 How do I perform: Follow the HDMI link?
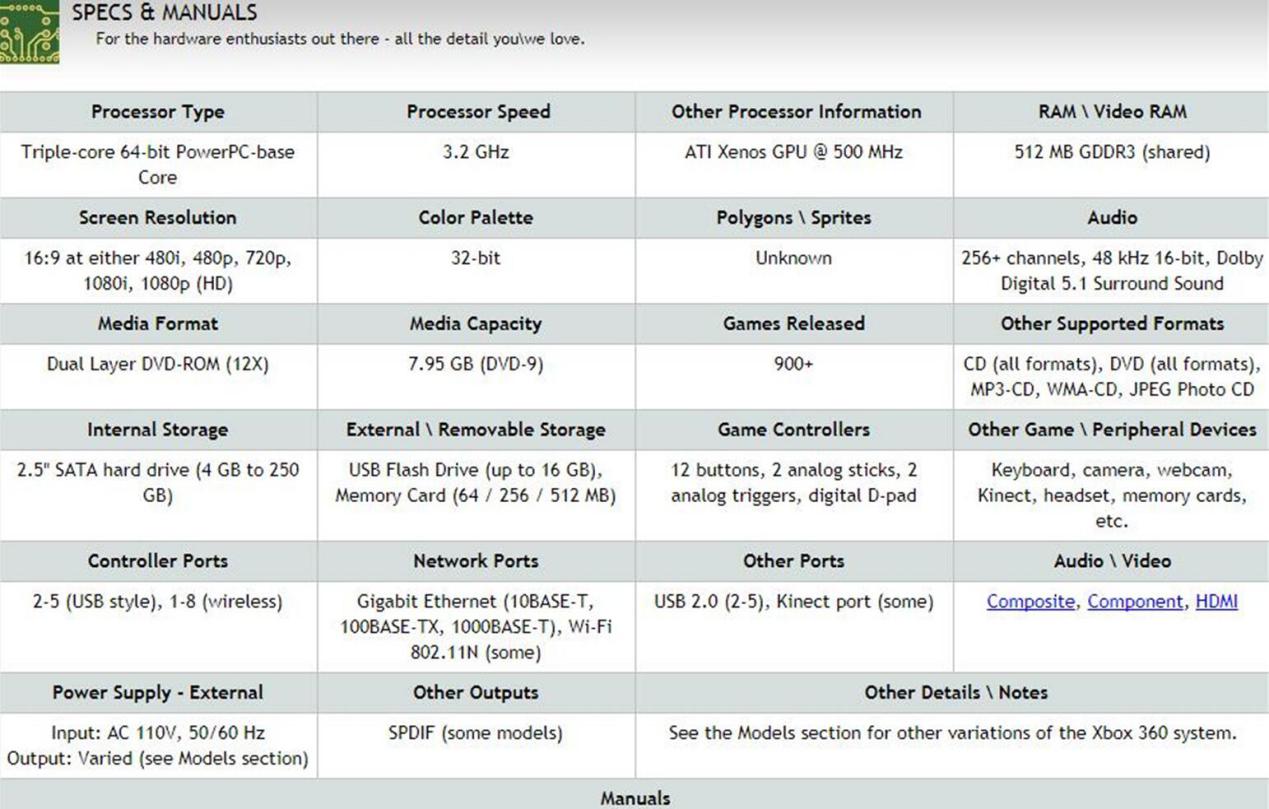(1216, 602)
